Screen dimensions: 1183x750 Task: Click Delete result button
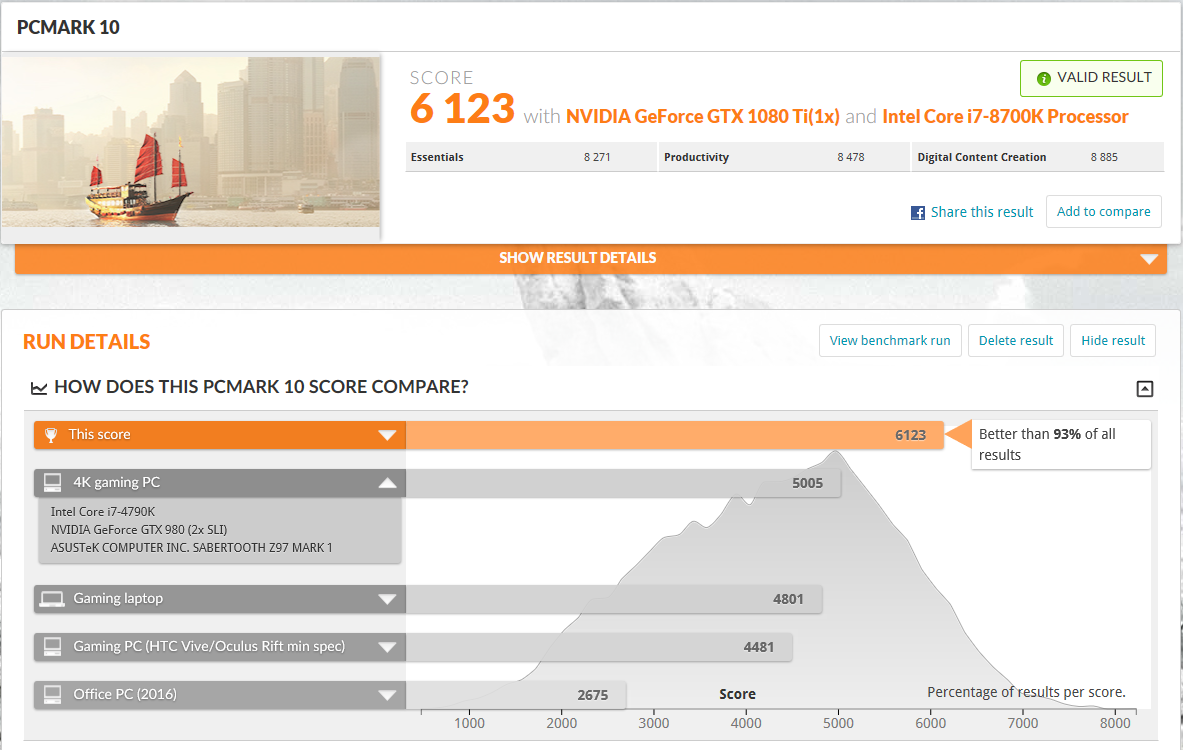pos(1016,340)
